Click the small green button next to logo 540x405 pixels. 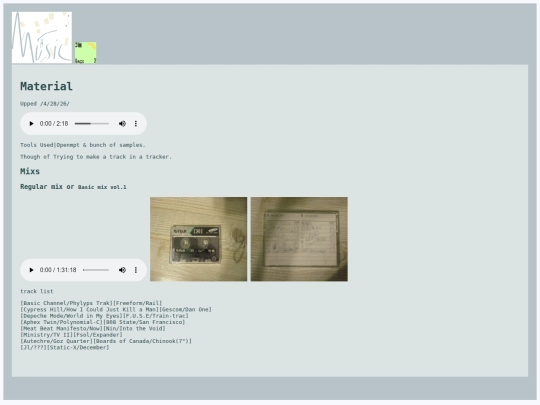point(85,53)
